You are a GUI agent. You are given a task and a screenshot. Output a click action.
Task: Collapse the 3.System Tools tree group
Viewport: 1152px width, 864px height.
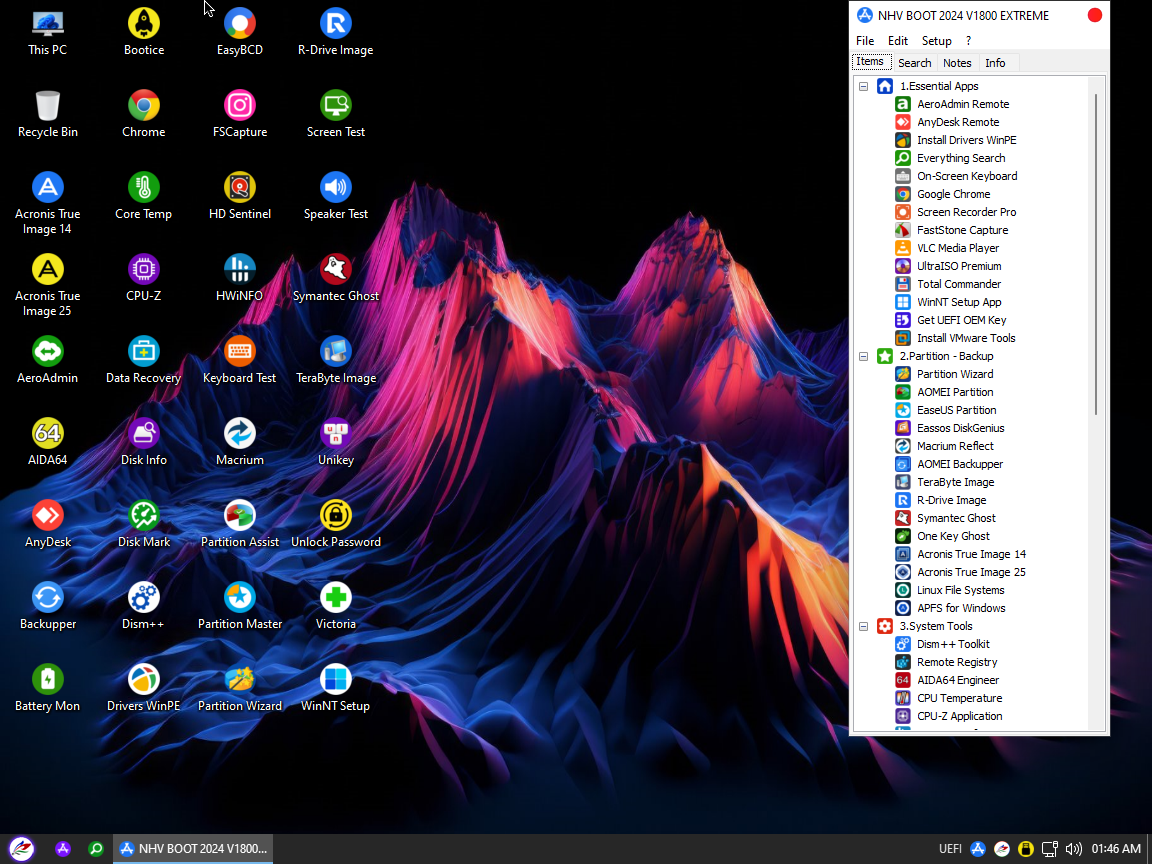[864, 627]
